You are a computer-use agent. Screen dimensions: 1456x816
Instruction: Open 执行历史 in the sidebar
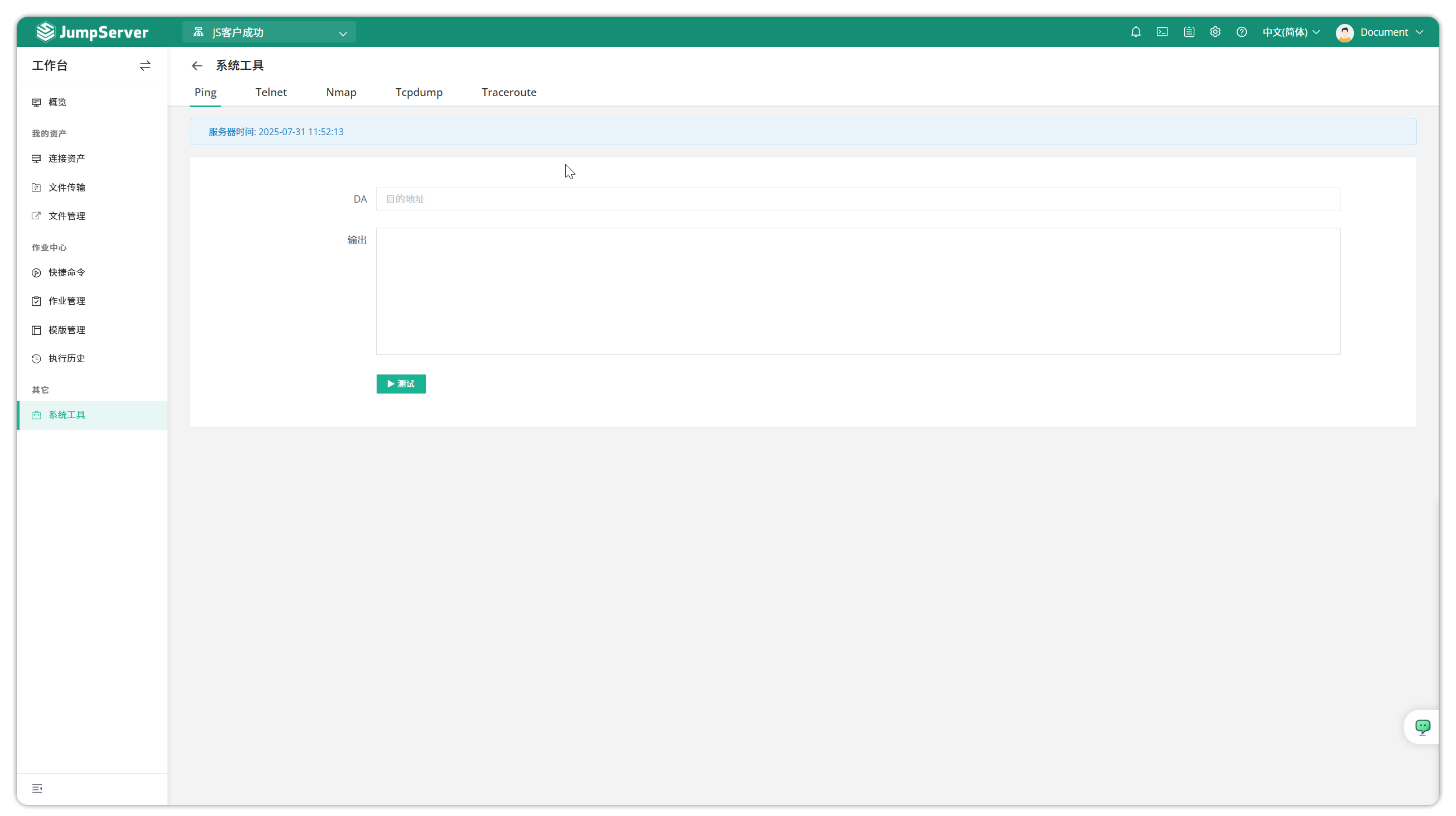click(x=92, y=358)
